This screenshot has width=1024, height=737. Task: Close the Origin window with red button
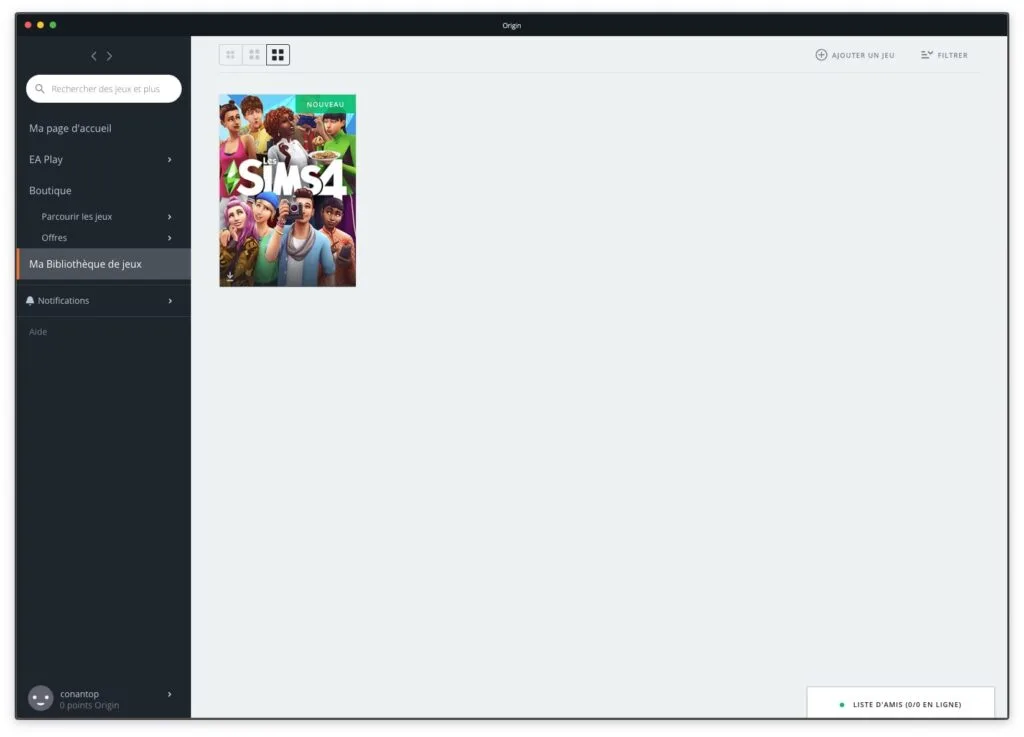pyautogui.click(x=28, y=25)
